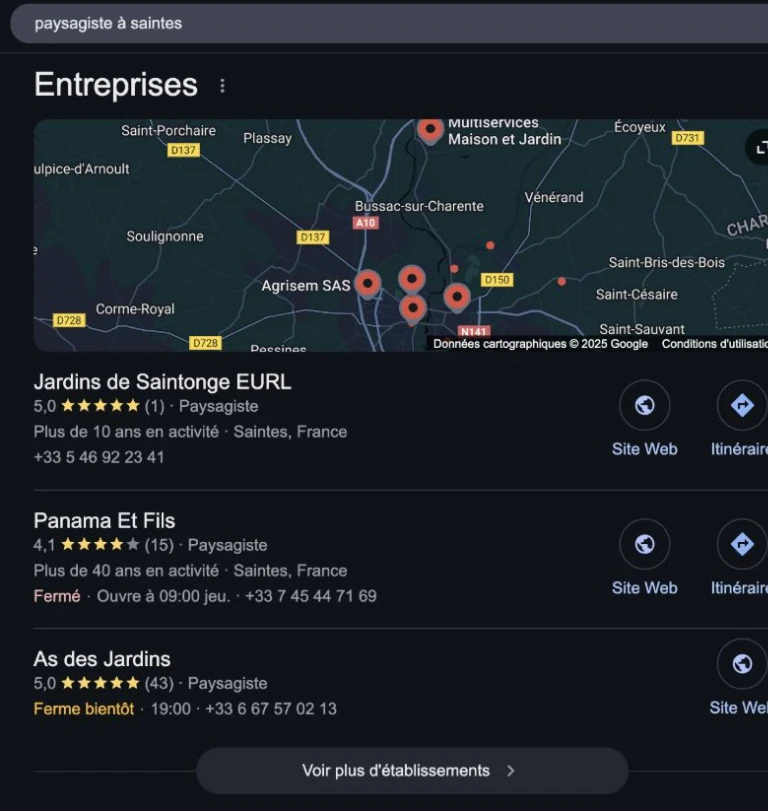Select the Multiservices Maison et Jardin map pin

(x=430, y=131)
